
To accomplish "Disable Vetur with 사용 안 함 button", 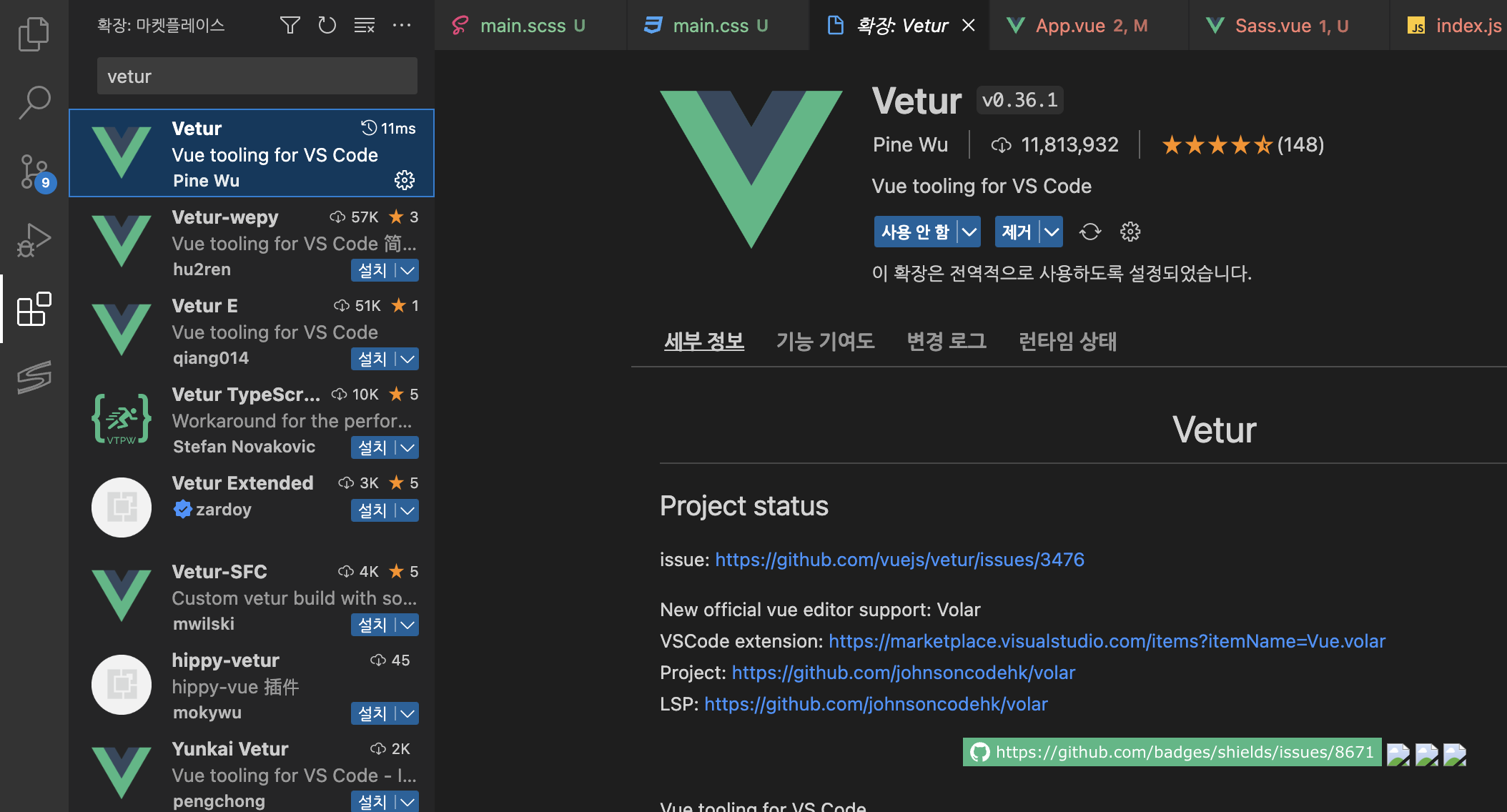I will coord(915,232).
